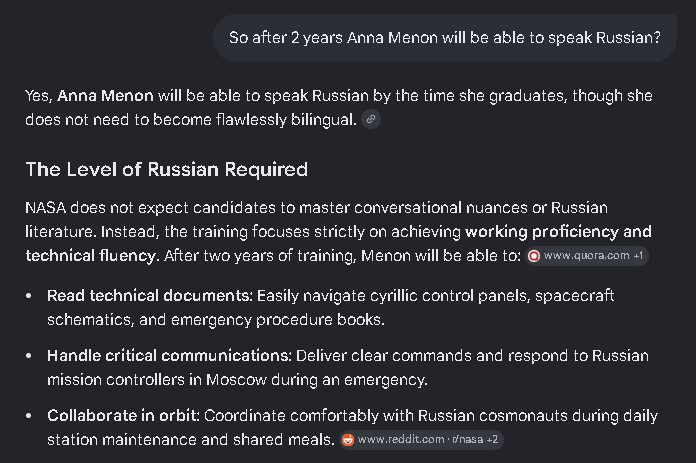This screenshot has width=696, height=463.
Task: Click the user question bubble about Anna Menon
Action: click(x=445, y=38)
